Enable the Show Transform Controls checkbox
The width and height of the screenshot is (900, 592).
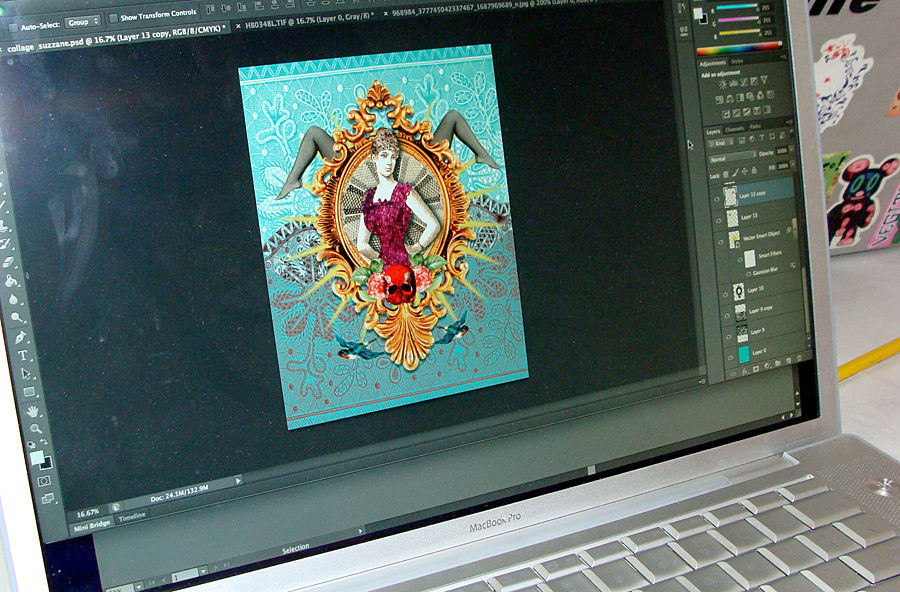(113, 18)
